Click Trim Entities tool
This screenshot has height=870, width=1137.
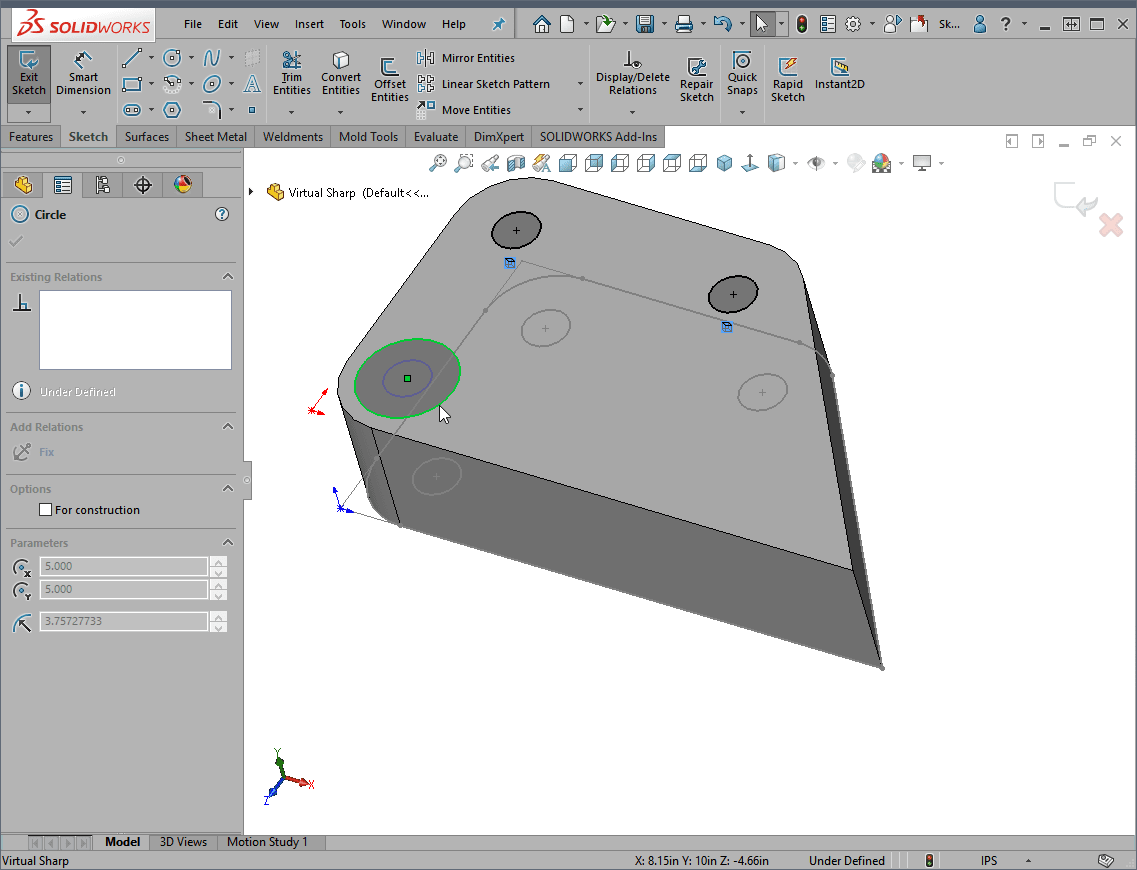point(292,73)
